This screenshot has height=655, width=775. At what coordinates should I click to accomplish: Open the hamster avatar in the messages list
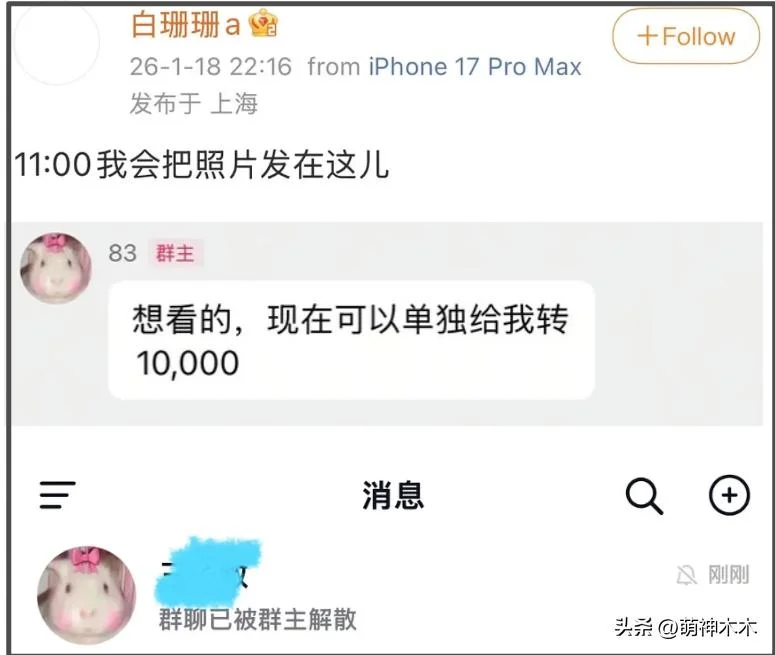click(86, 595)
